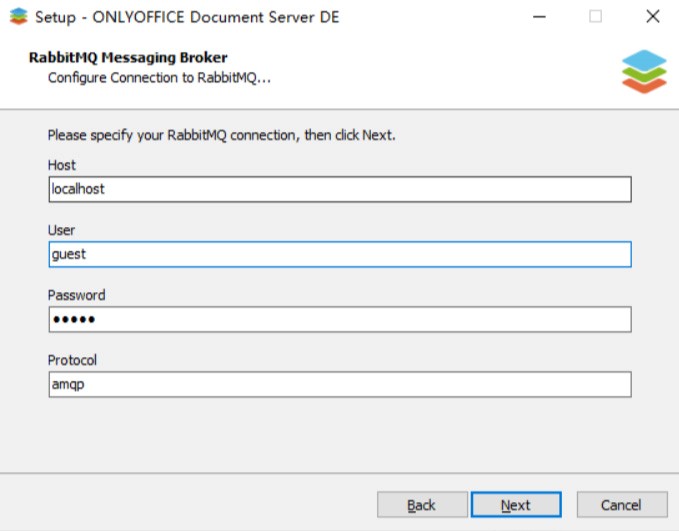
Task: Proceed with the Next button
Action: 516,505
